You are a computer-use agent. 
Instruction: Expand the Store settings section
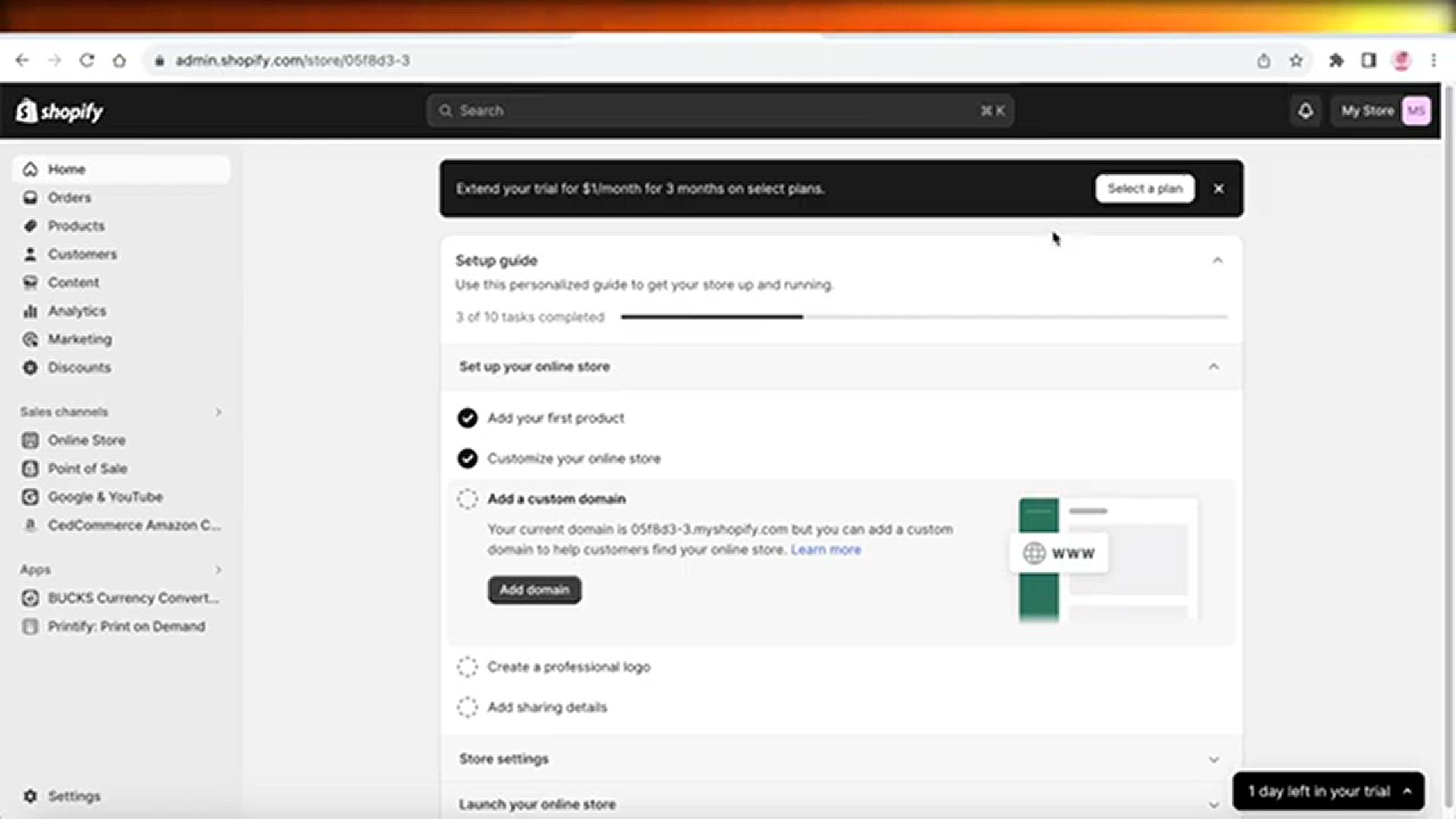point(1213,759)
